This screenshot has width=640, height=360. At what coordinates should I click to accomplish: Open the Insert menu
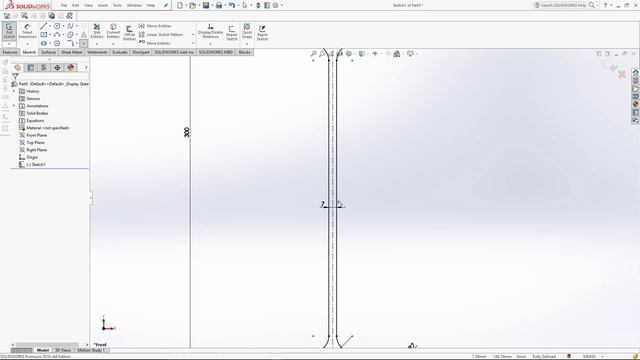click(103, 6)
